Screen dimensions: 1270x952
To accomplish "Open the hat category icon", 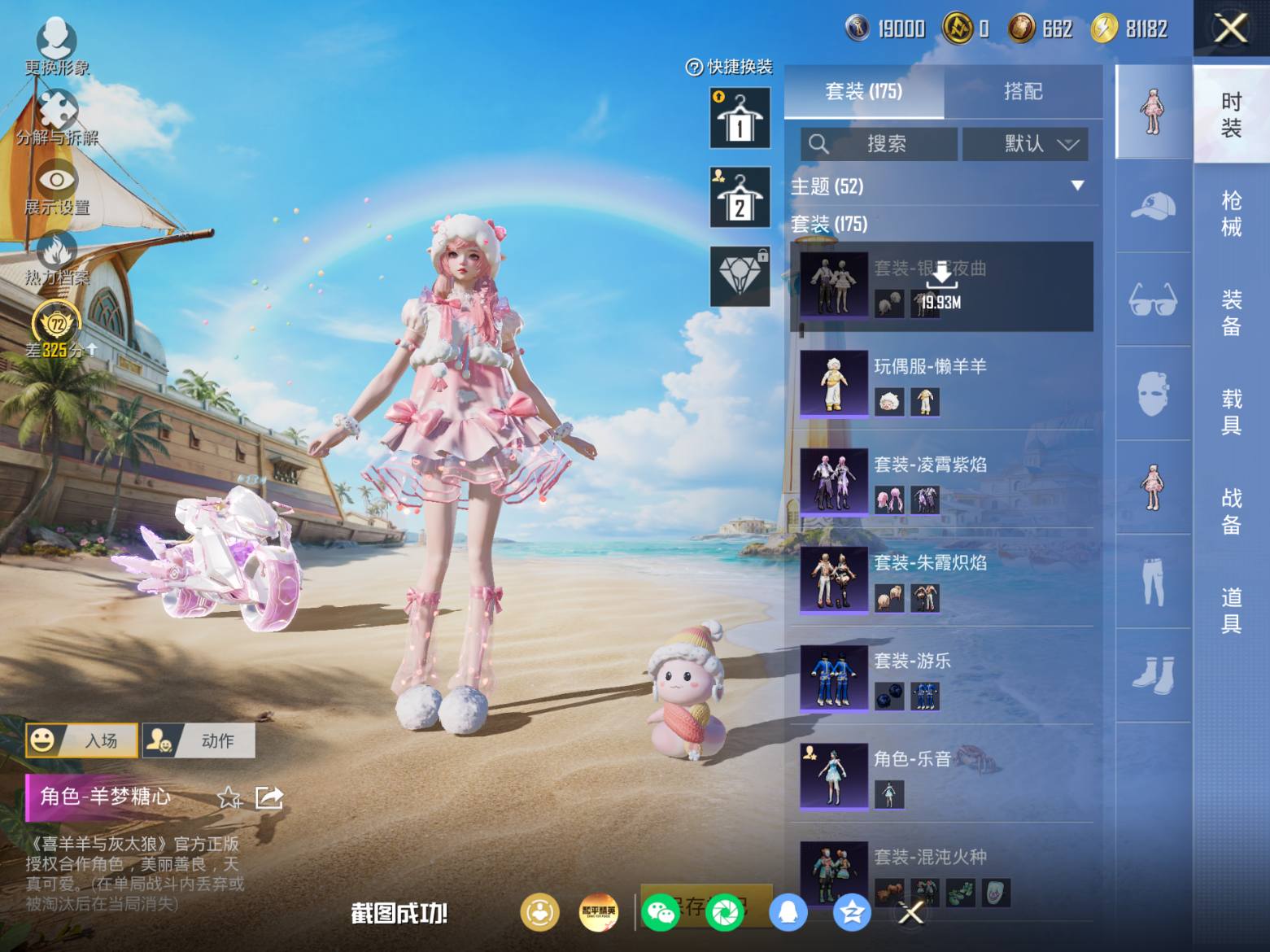I will coord(1153,206).
